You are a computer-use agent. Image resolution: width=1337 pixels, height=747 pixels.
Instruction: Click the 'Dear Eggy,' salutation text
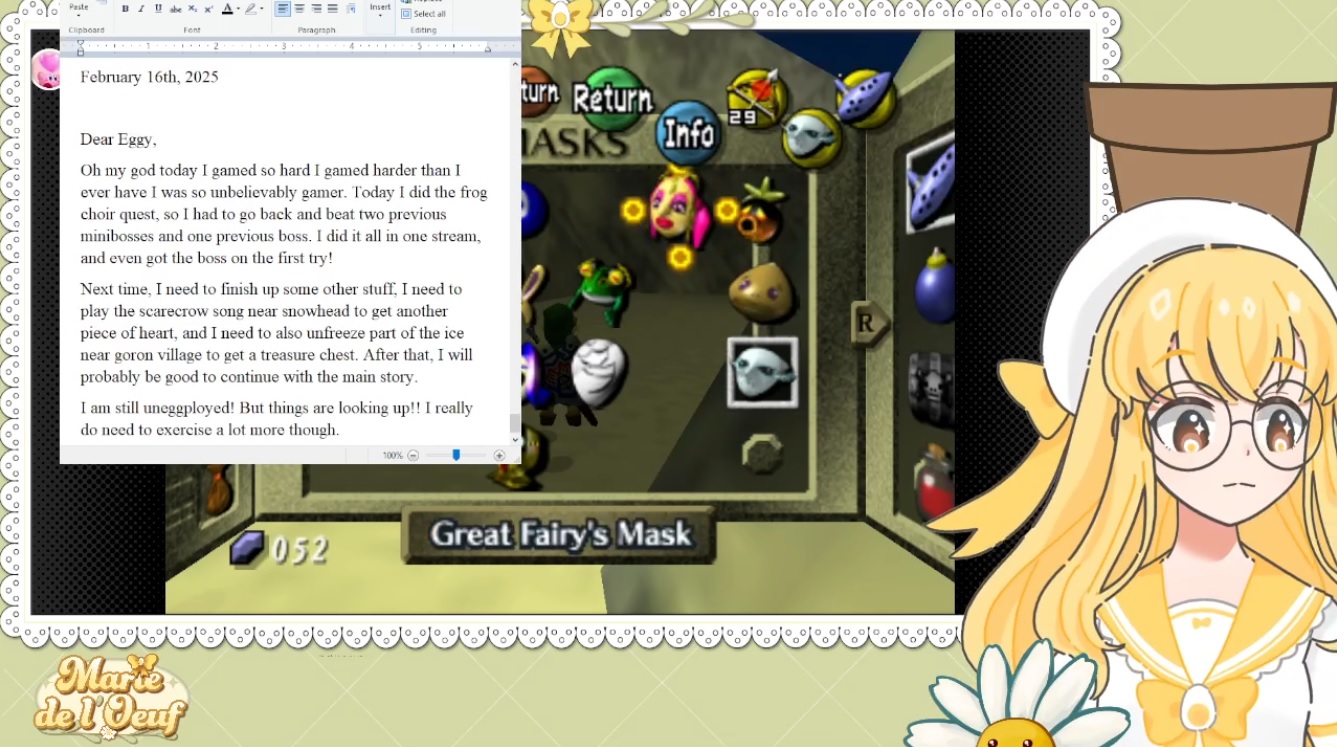click(x=118, y=139)
